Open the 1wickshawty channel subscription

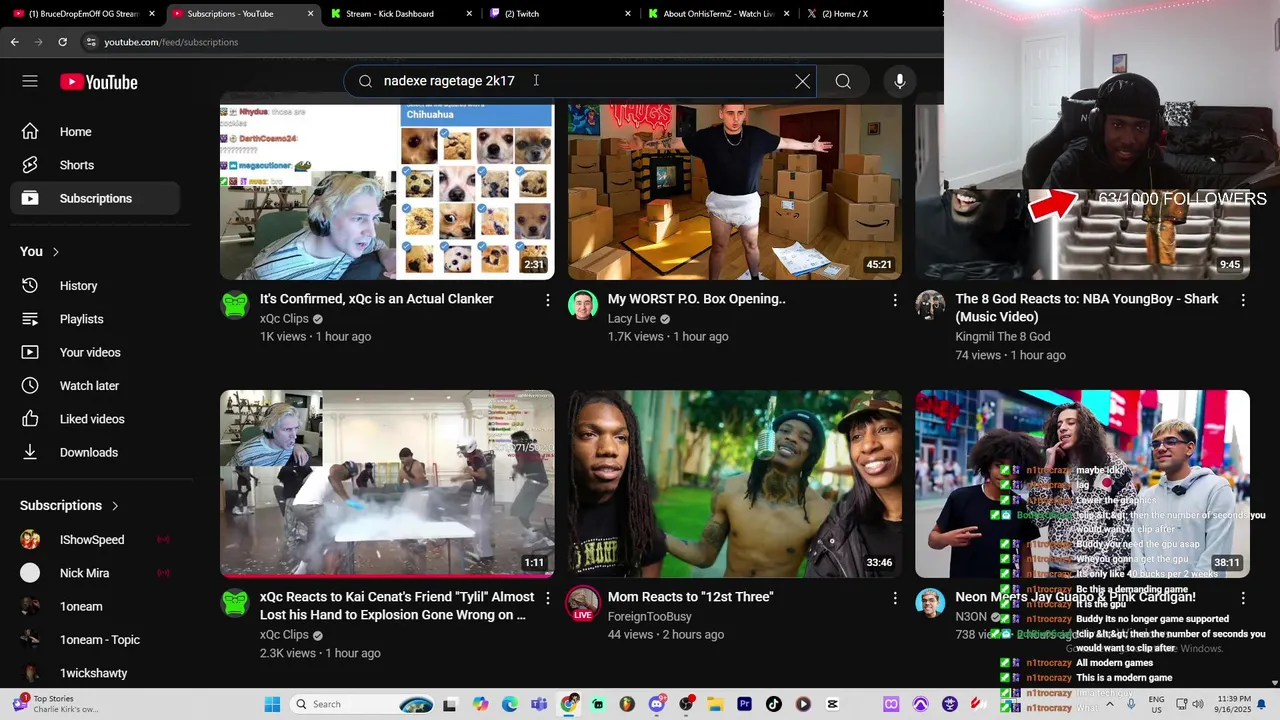[x=95, y=673]
